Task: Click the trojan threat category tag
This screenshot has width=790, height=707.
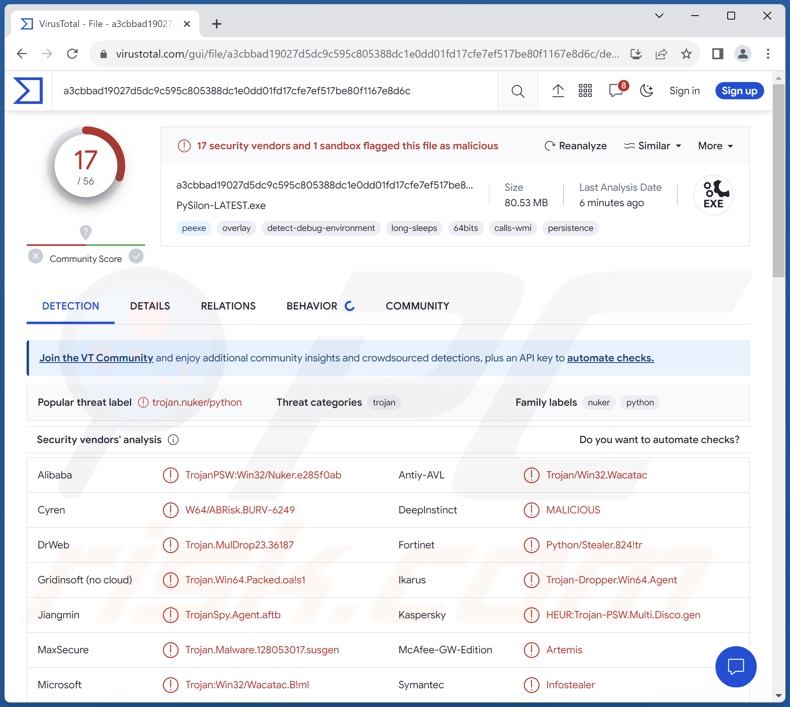Action: point(384,403)
